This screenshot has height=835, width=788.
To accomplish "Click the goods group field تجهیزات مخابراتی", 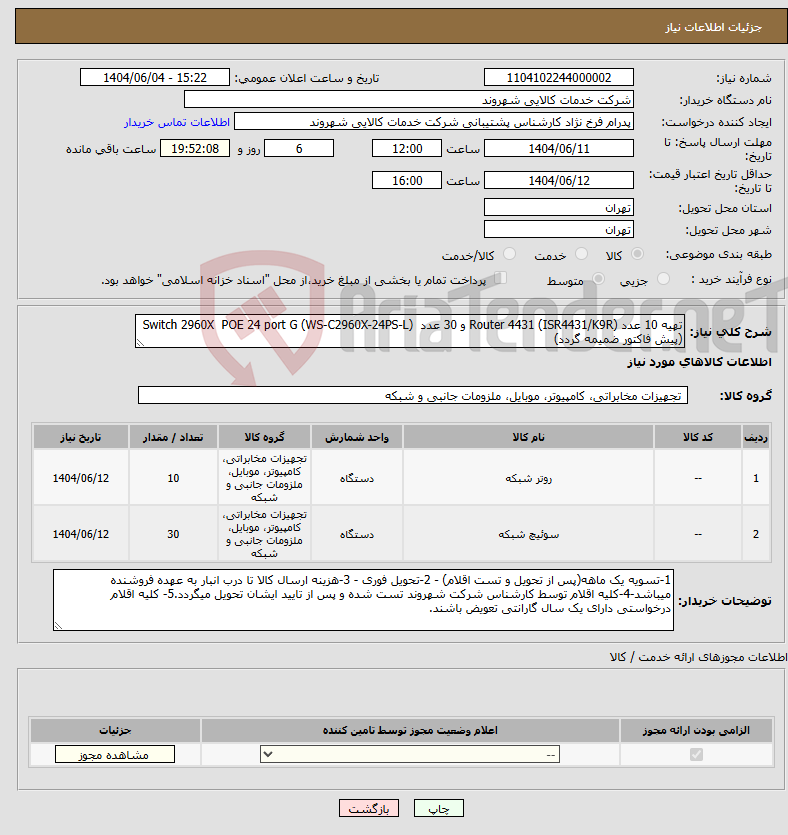I will pyautogui.click(x=413, y=395).
